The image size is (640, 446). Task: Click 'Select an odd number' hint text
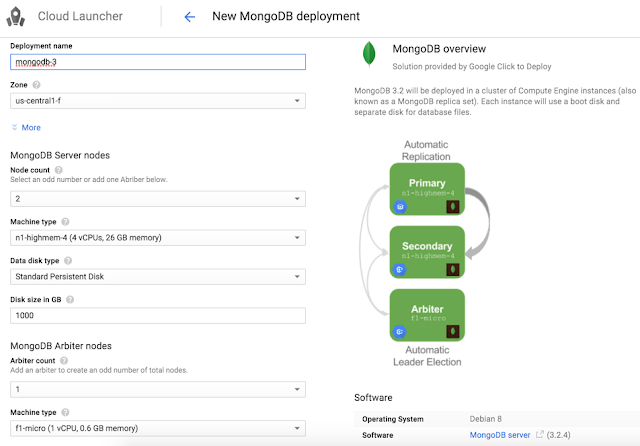click(89, 180)
